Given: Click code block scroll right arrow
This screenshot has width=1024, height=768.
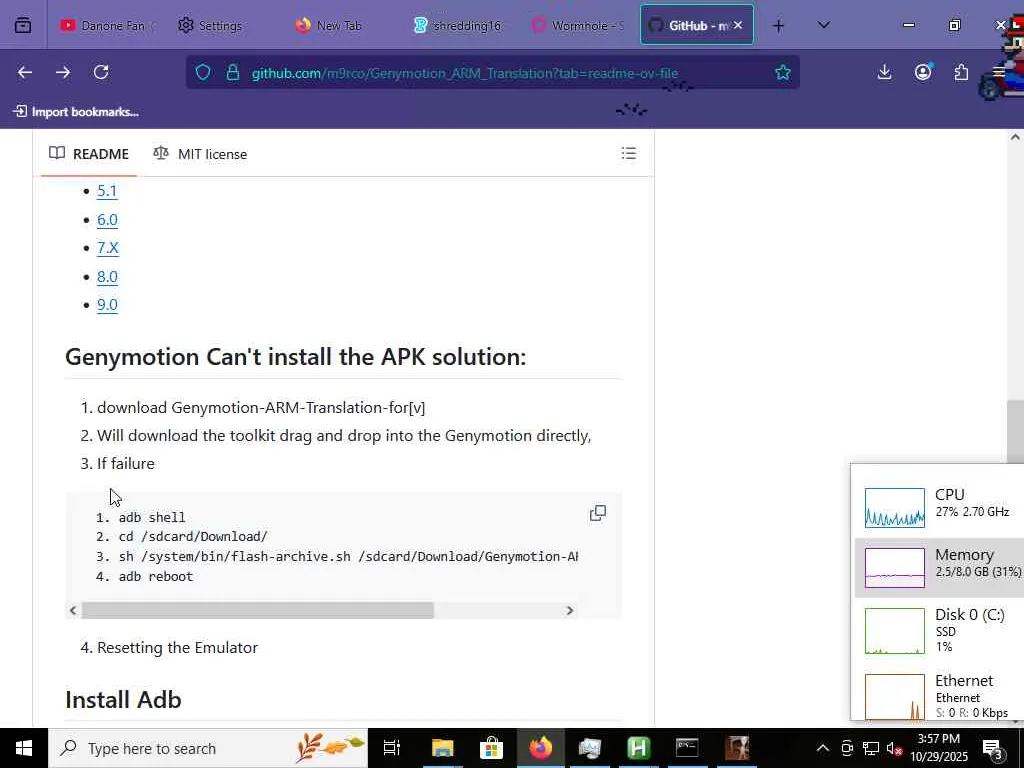Looking at the screenshot, I should (x=569, y=610).
